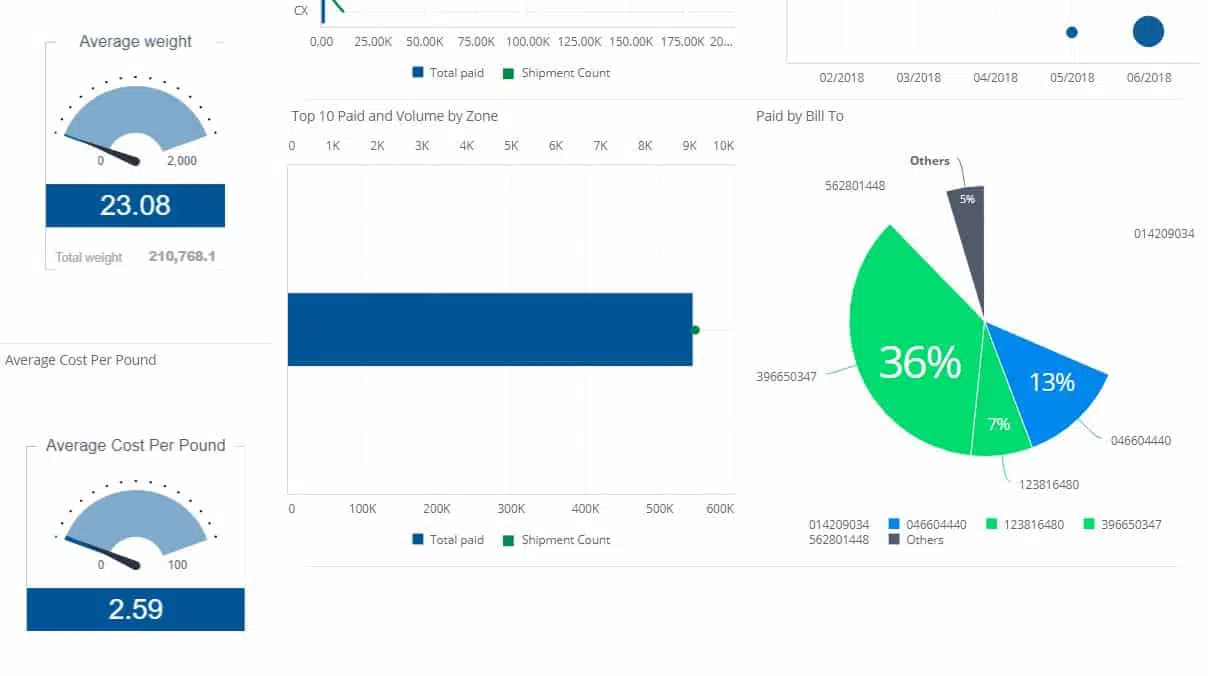Toggle the 123816480 green legend swatch
1208x676 pixels.
(991, 524)
